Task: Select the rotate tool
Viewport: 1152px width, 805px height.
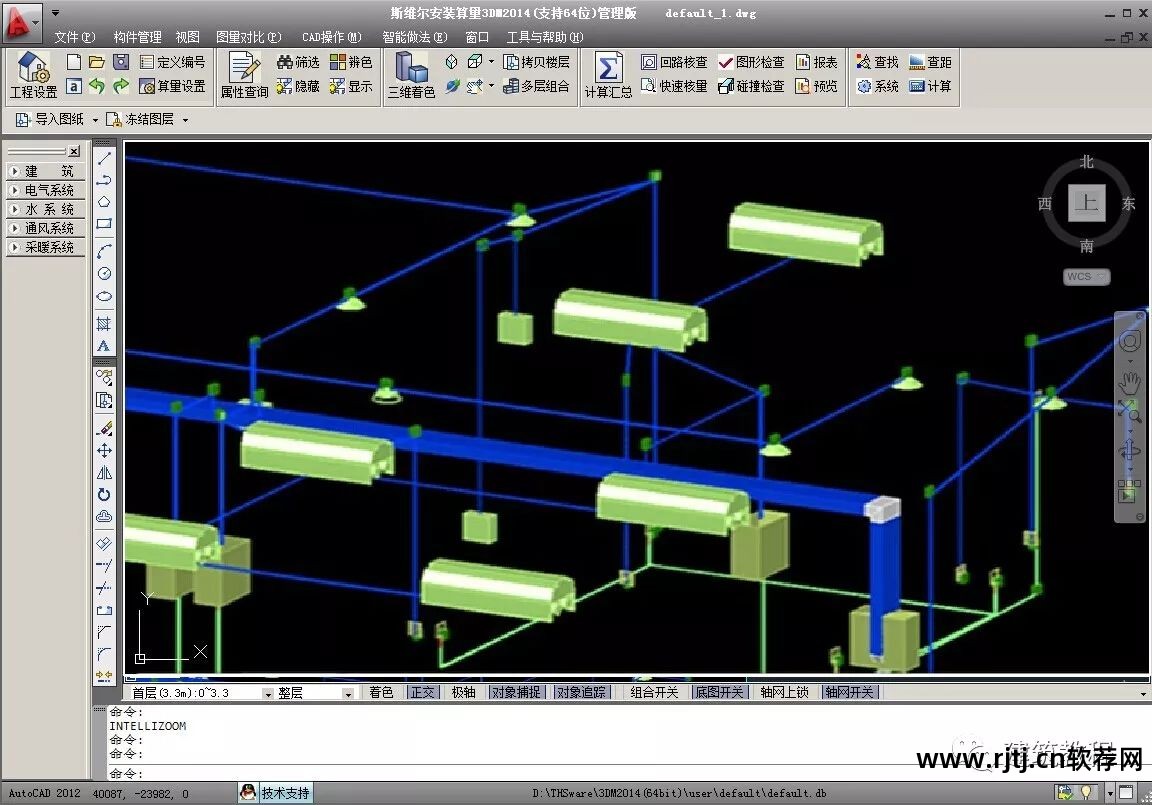Action: [x=104, y=495]
